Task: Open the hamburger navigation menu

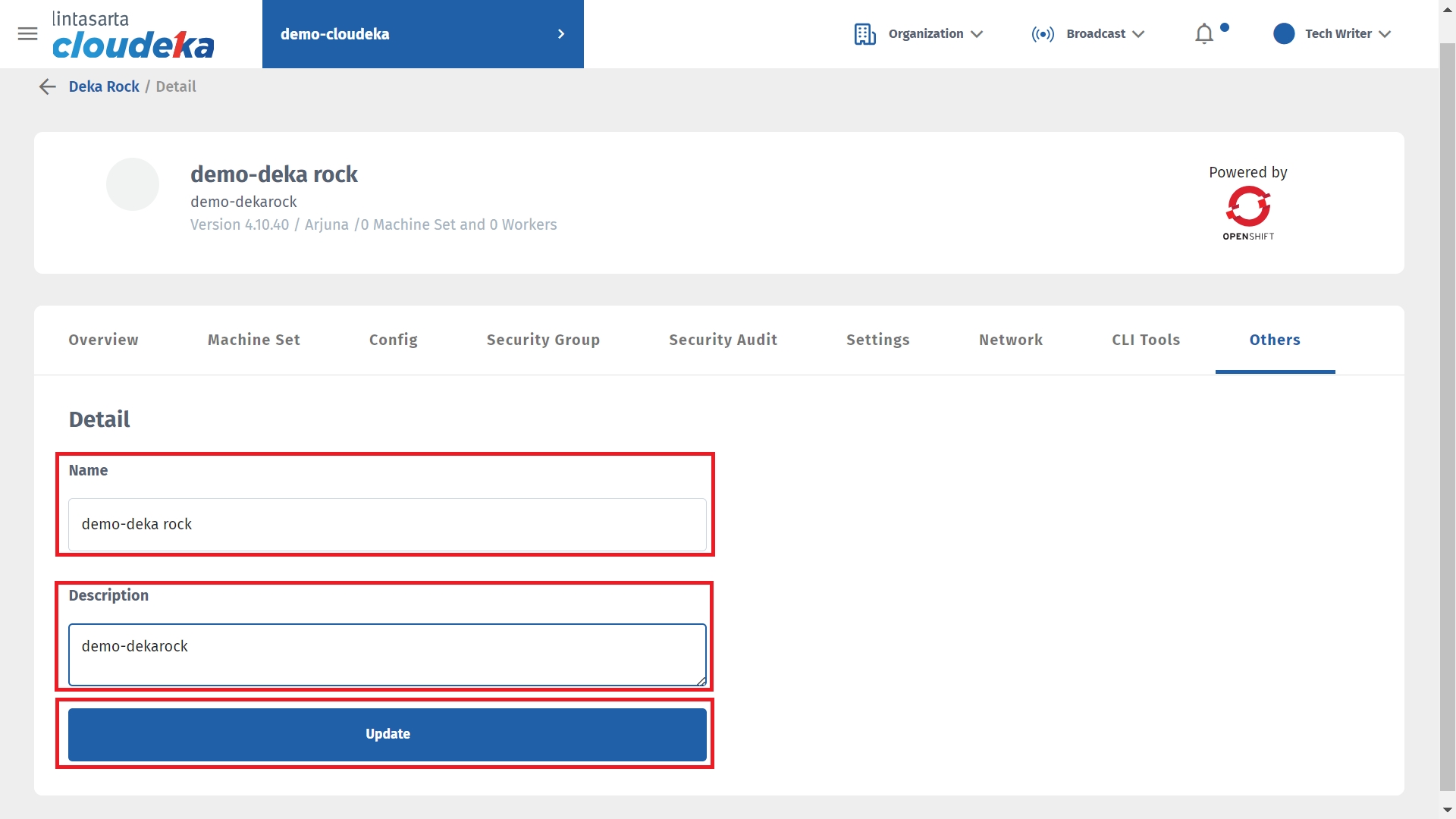Action: coord(27,34)
